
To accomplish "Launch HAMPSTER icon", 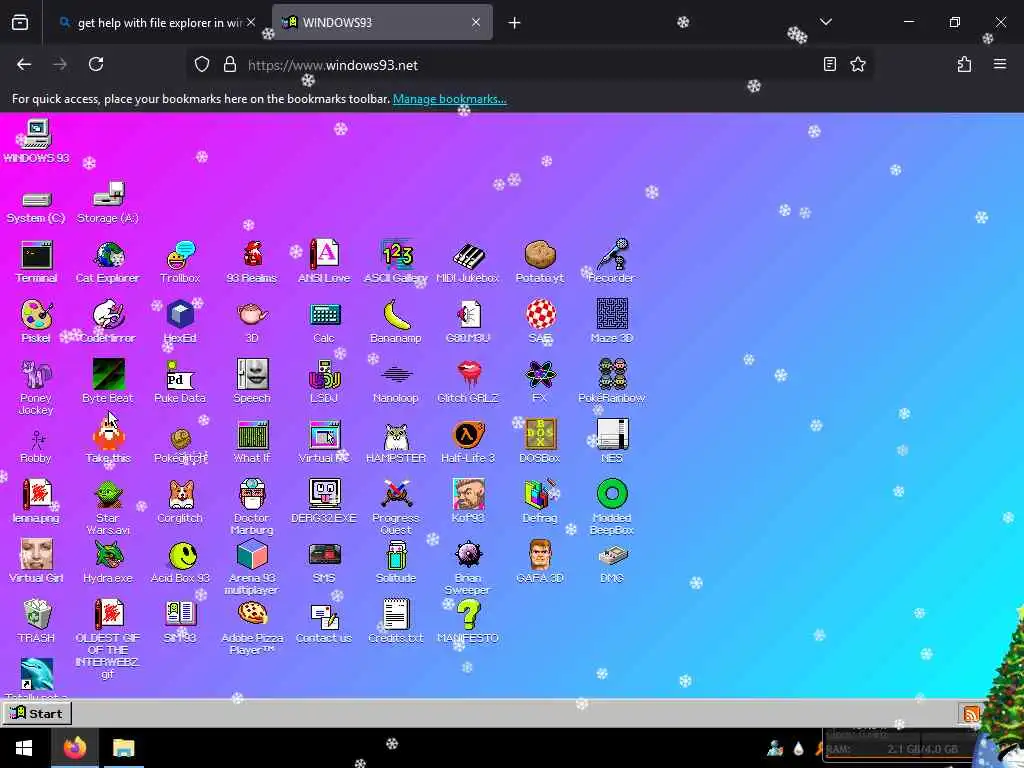I will pyautogui.click(x=396, y=442).
